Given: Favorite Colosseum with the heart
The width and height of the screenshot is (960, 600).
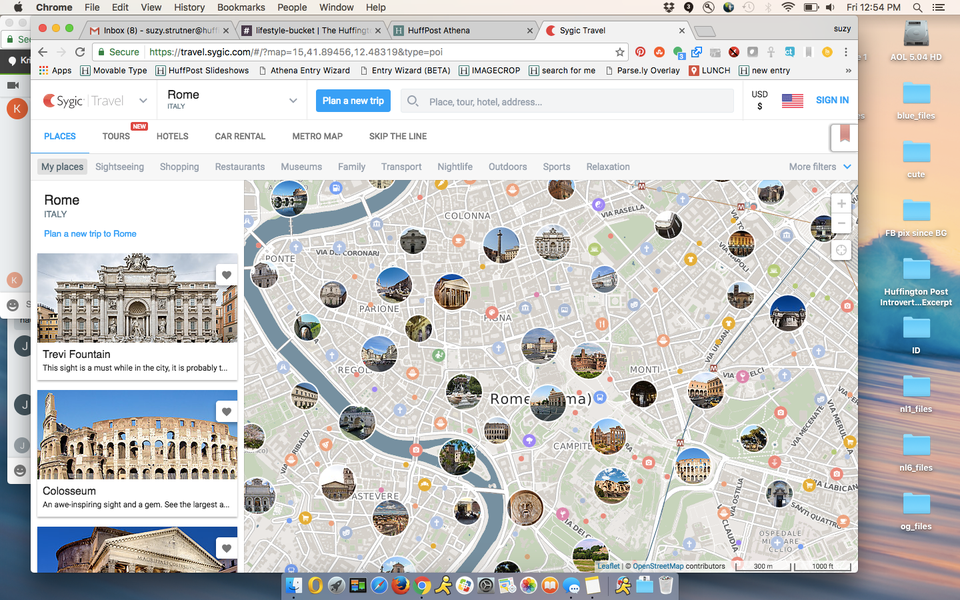Looking at the screenshot, I should click(x=227, y=412).
